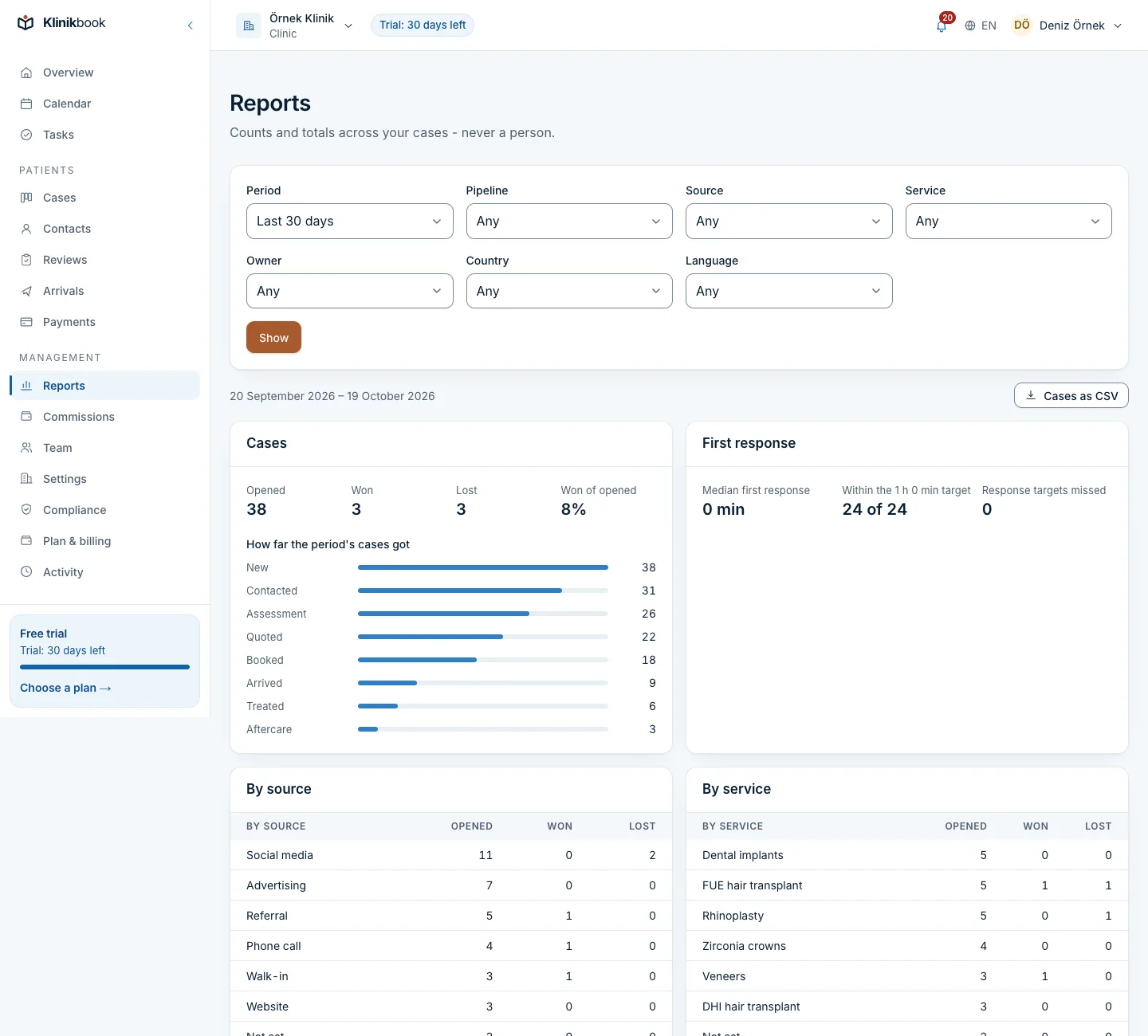Click the Overview home icon

pos(26,73)
